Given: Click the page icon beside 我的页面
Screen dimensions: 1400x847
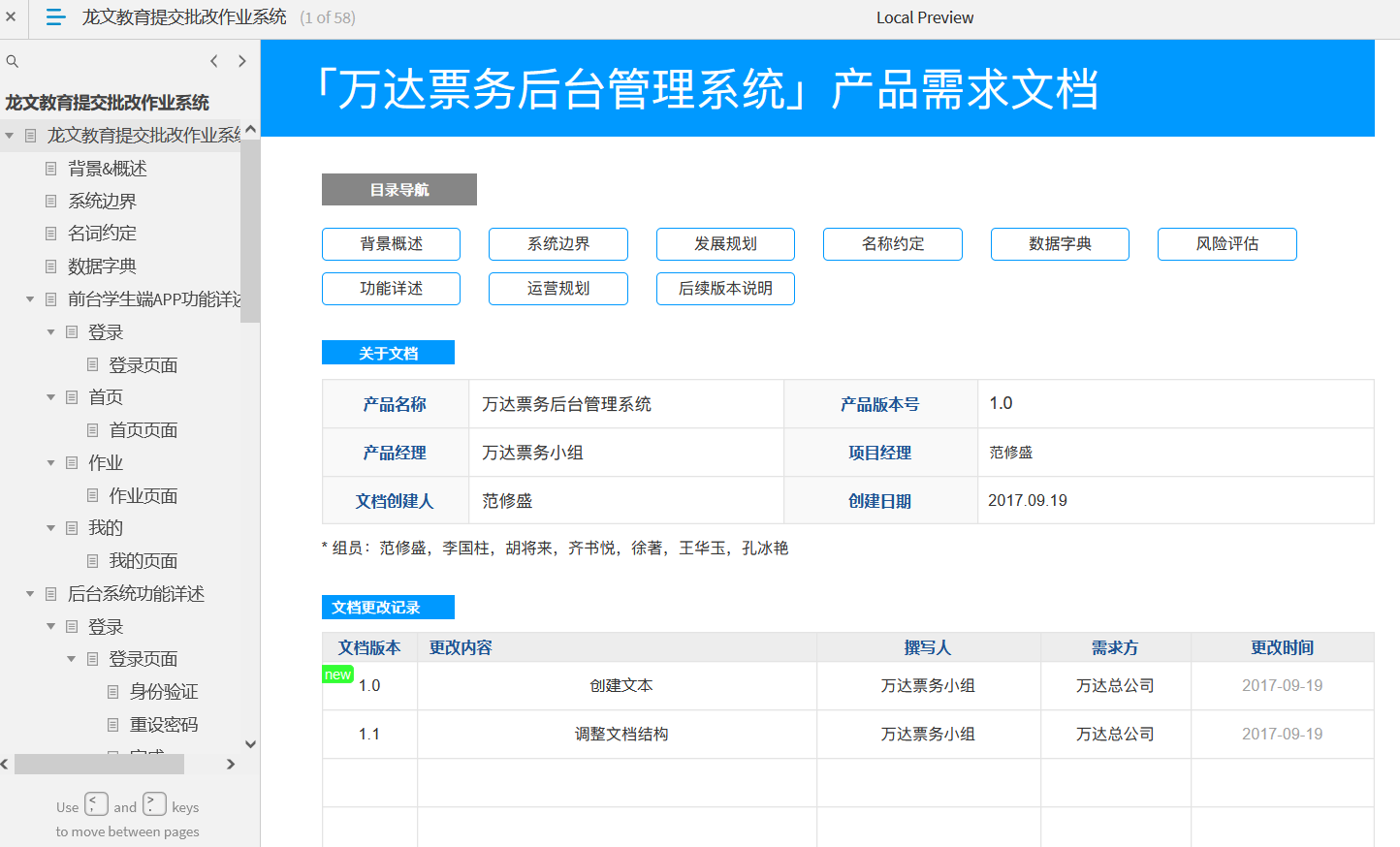Looking at the screenshot, I should [93, 561].
